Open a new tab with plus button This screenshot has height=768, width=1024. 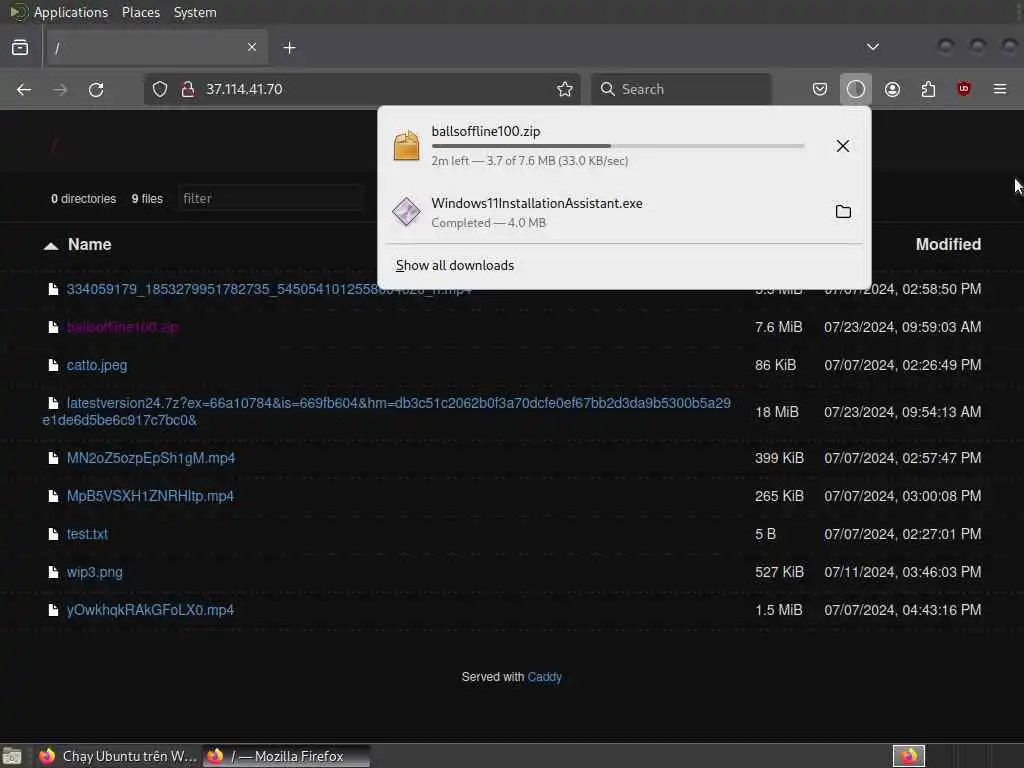click(x=290, y=48)
